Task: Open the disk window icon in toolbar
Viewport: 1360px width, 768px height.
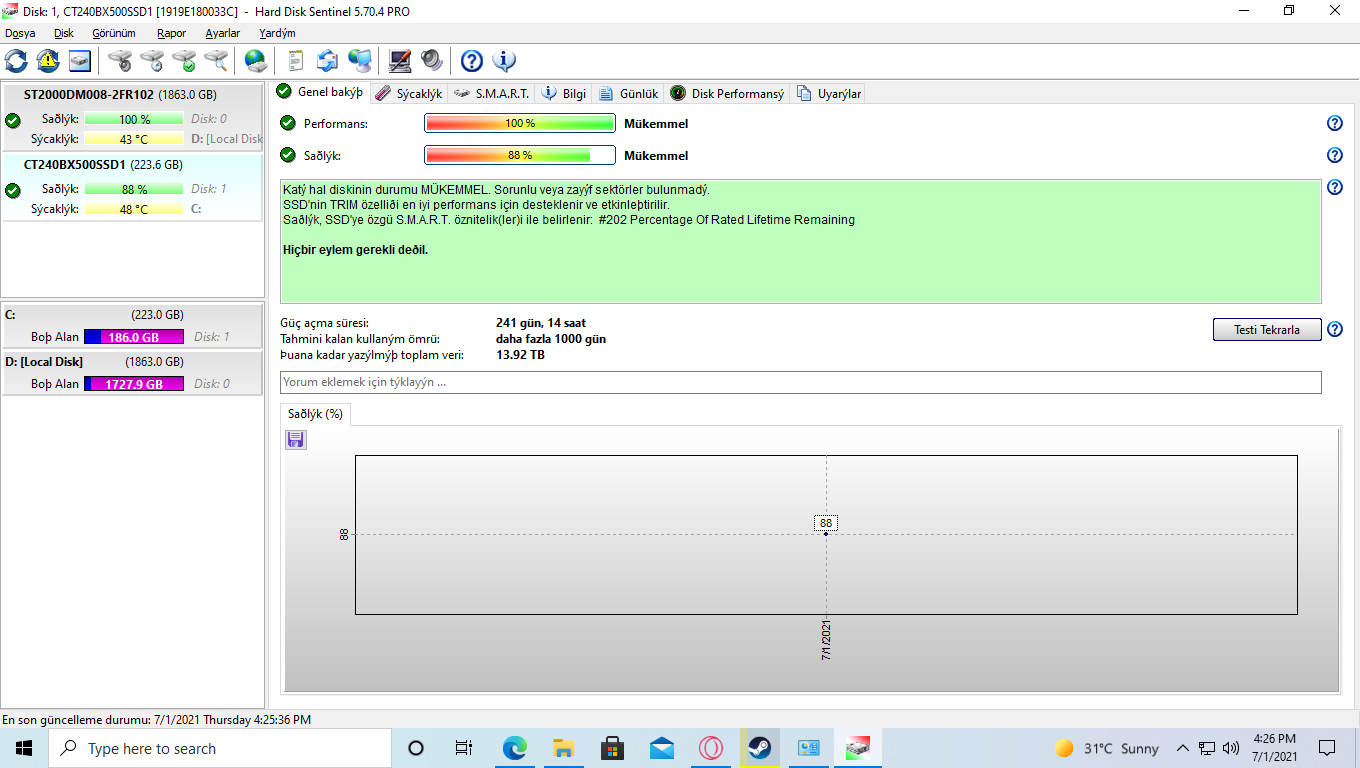Action: (80, 61)
